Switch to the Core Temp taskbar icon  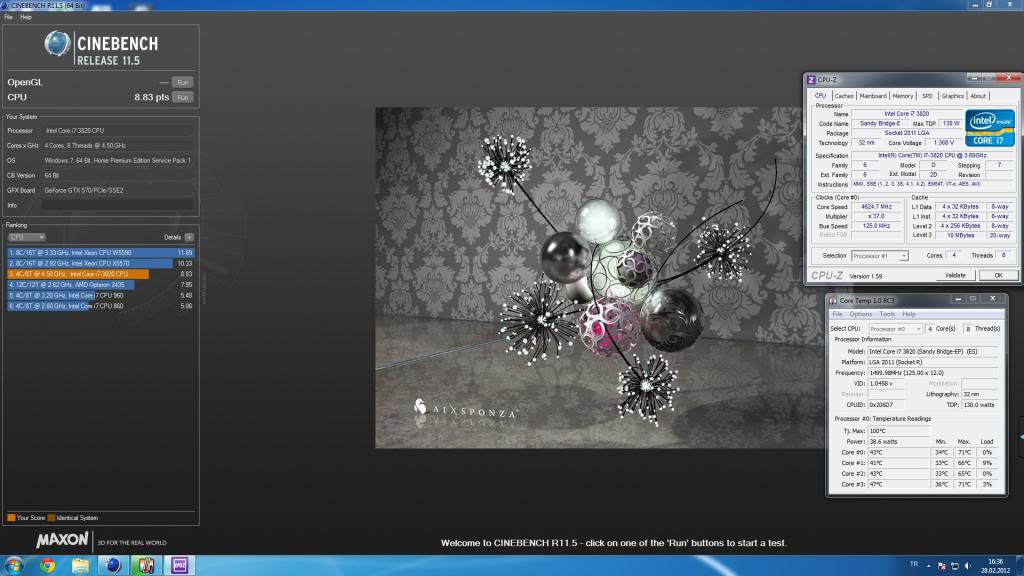pos(146,565)
